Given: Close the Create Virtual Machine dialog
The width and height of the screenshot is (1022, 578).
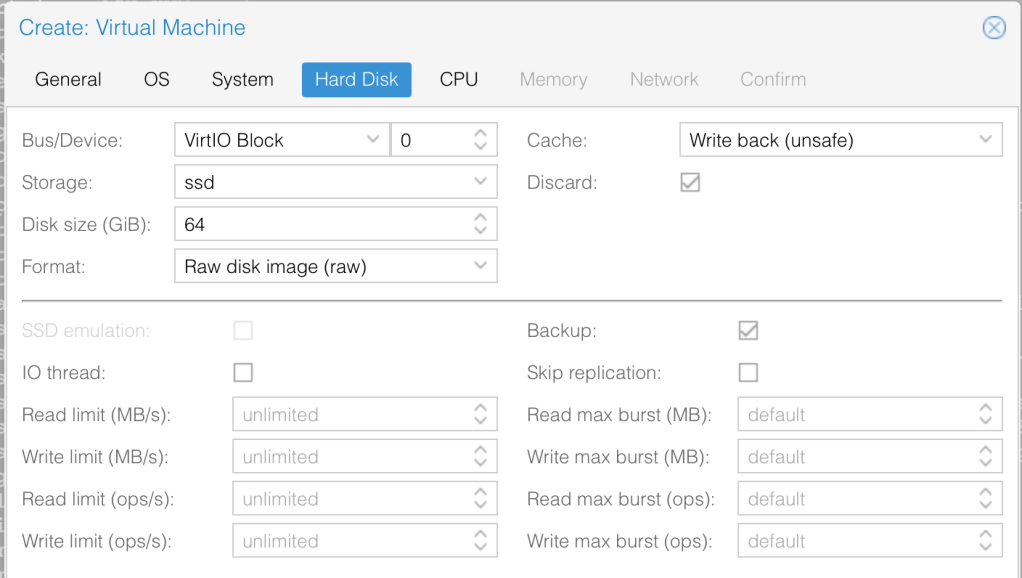Looking at the screenshot, I should [x=993, y=28].
